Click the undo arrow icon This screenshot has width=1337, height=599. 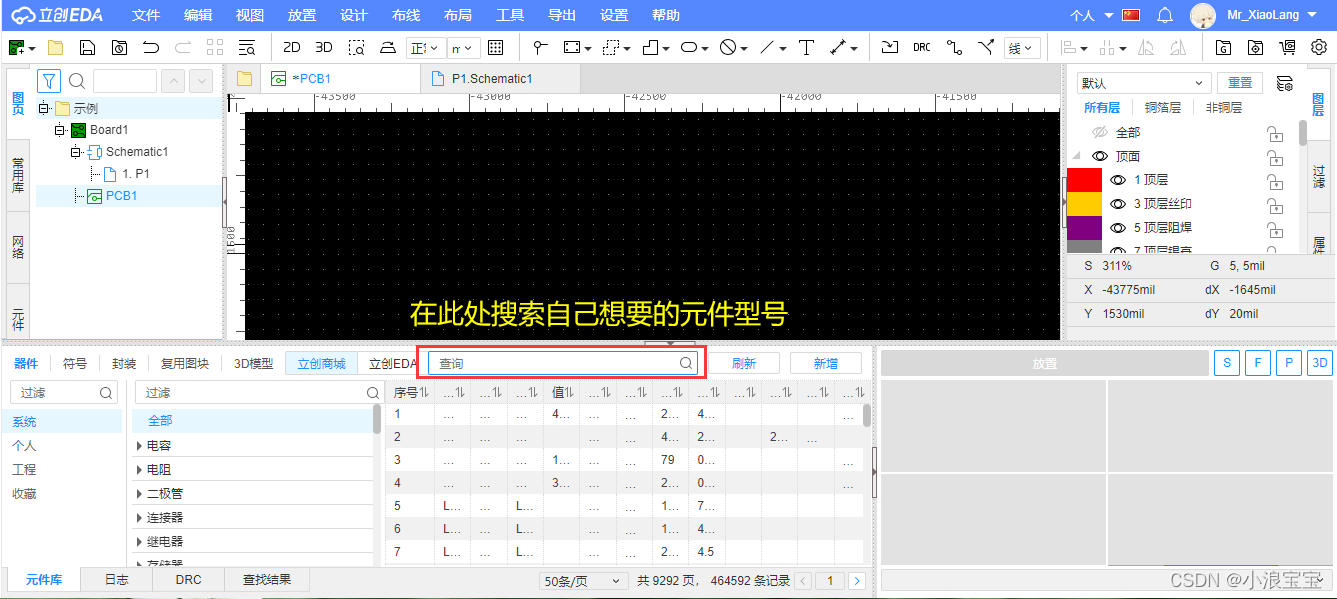pyautogui.click(x=151, y=47)
